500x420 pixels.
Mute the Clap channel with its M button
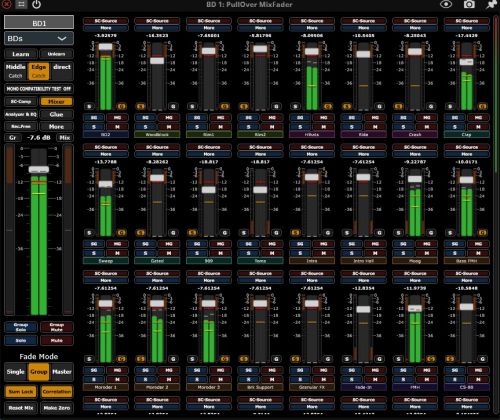tap(478, 127)
